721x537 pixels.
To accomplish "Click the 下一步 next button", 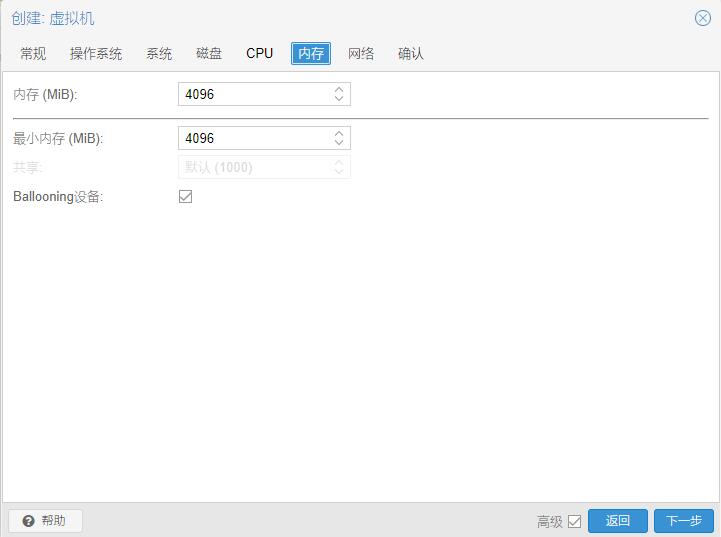I will (x=684, y=521).
